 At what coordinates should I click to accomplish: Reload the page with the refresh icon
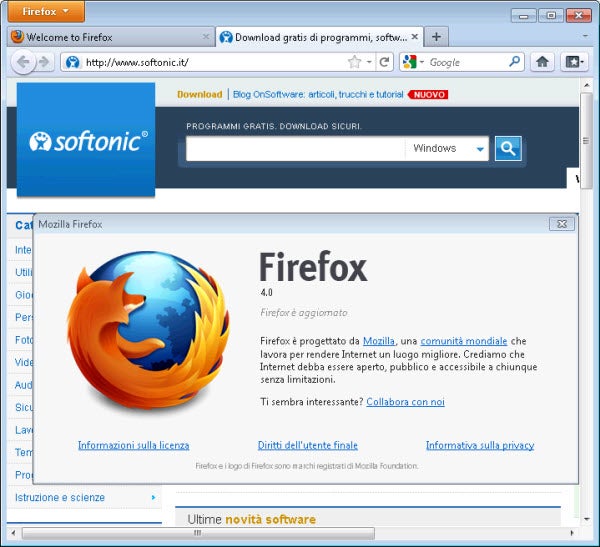[x=385, y=62]
